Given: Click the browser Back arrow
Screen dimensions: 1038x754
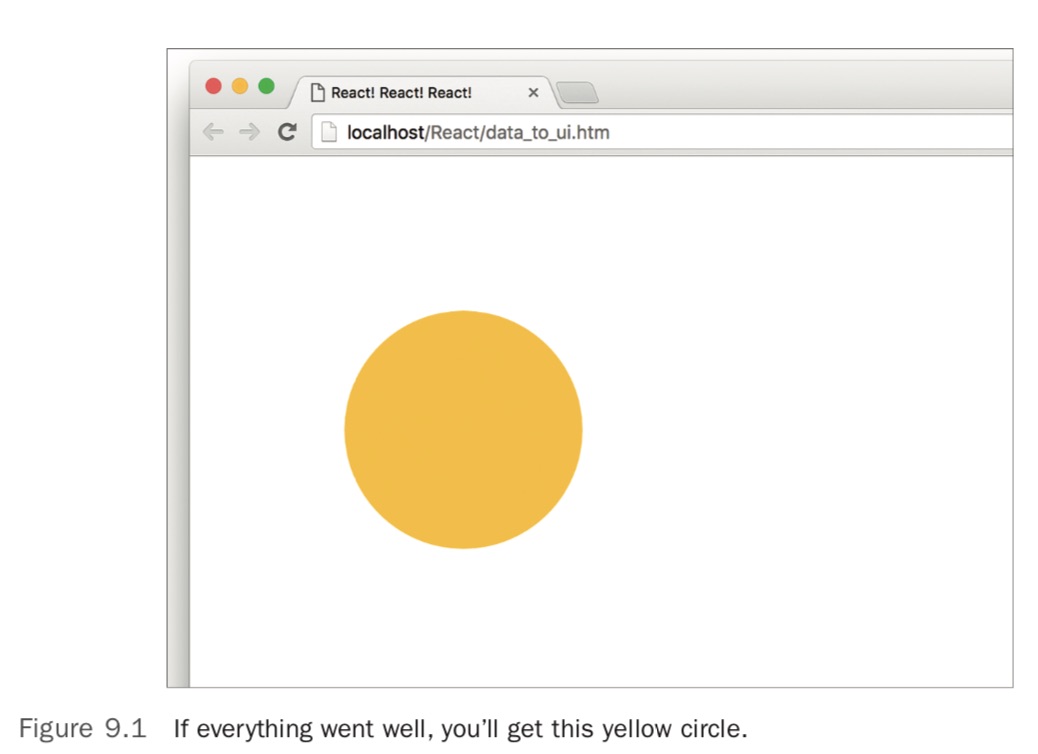Looking at the screenshot, I should 213,132.
